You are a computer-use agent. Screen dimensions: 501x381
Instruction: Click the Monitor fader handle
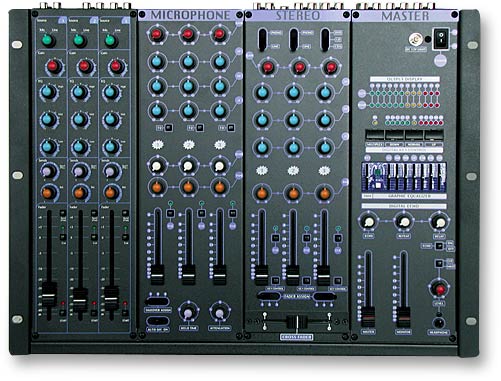[x=403, y=317]
